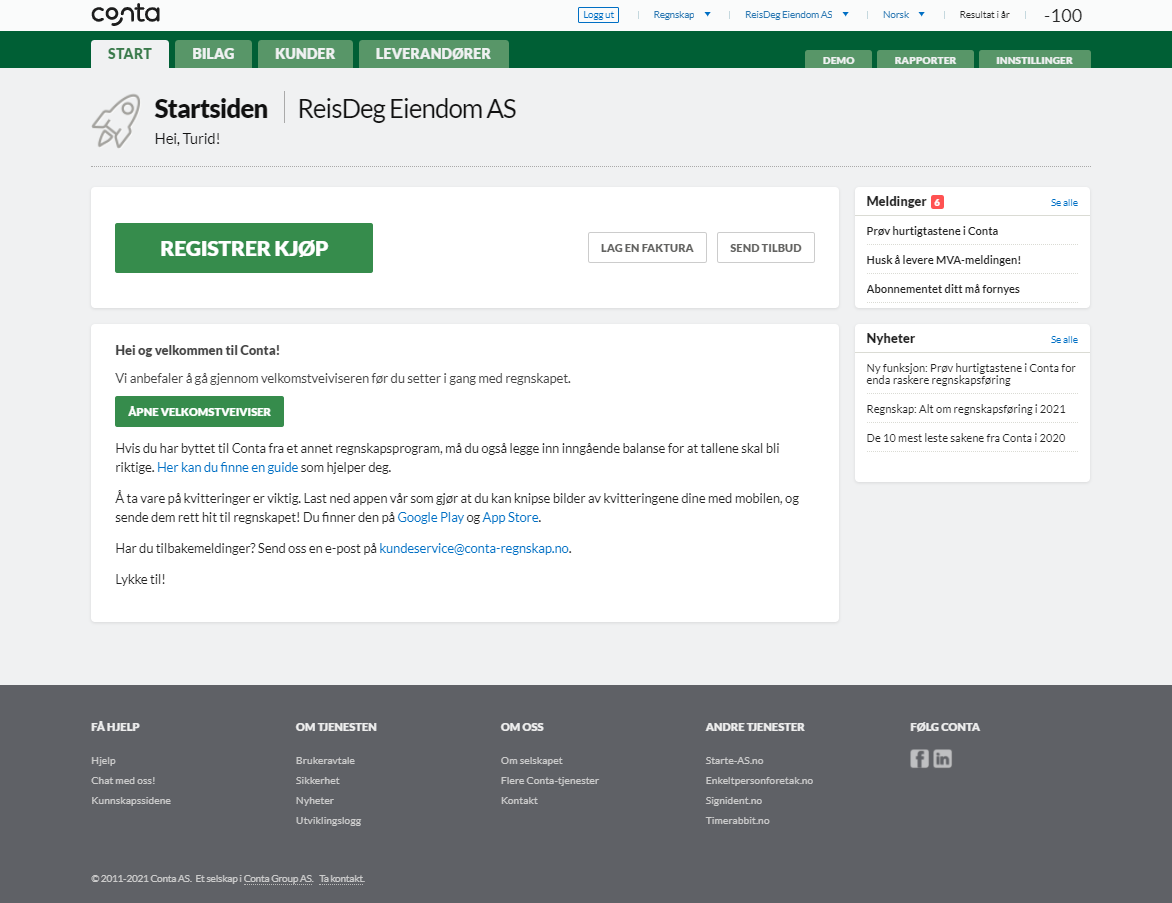Click the SEND TILBUD button
1172x903 pixels.
[x=766, y=247]
